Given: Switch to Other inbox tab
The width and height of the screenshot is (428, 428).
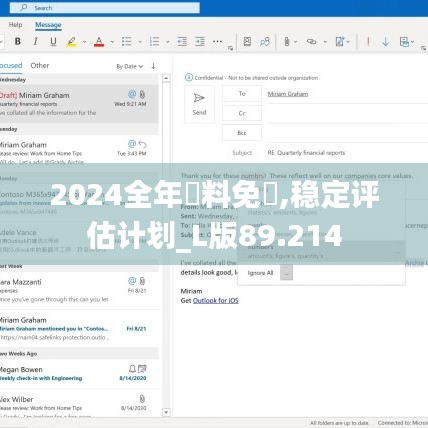Looking at the screenshot, I should click(40, 65).
